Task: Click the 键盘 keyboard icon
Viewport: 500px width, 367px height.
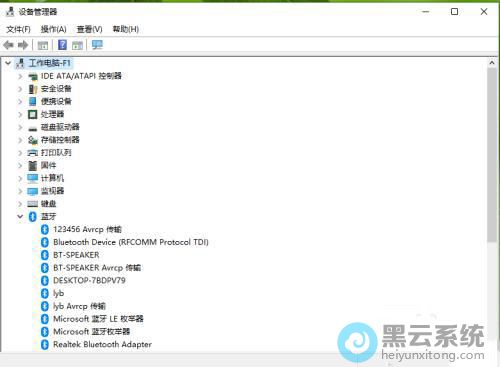Action: click(x=33, y=204)
